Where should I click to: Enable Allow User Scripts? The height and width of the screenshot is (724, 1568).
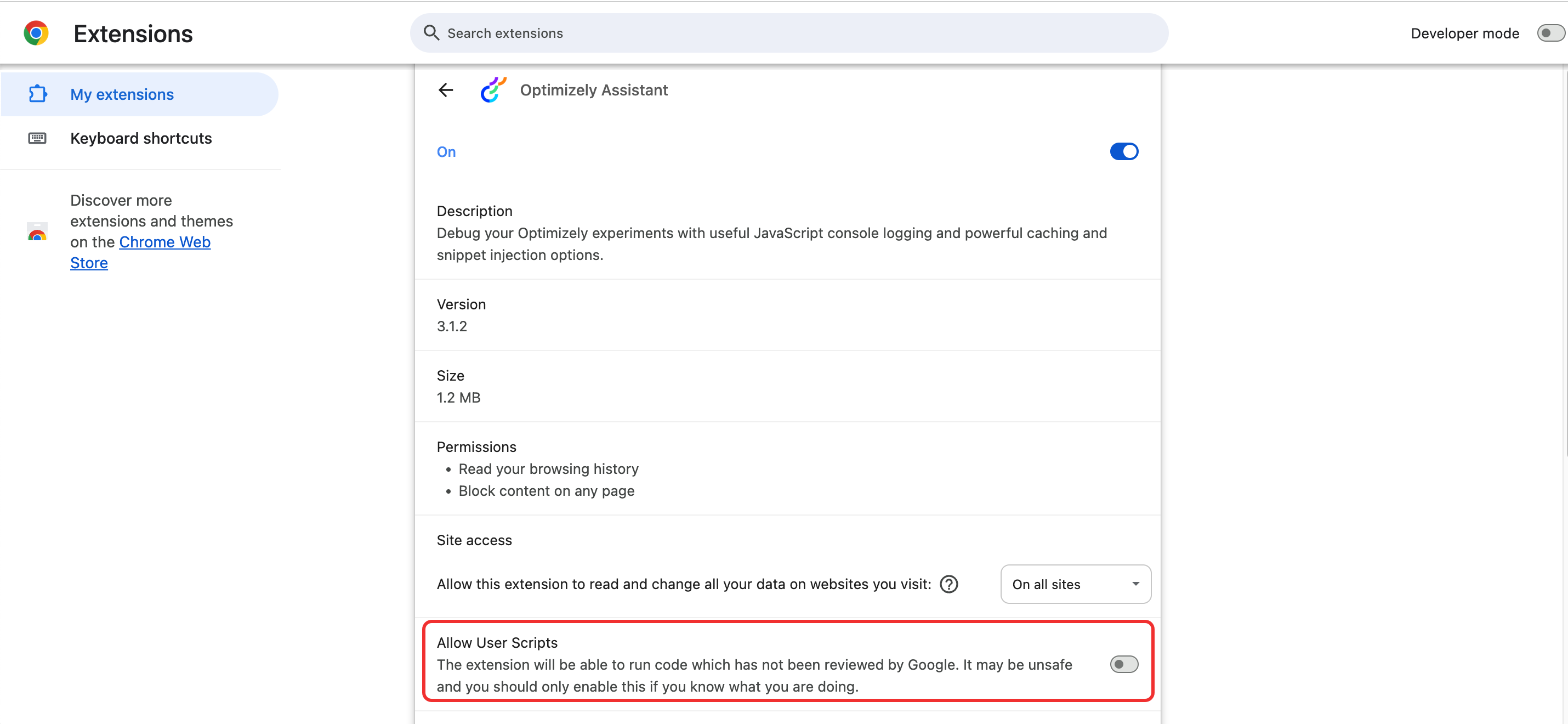[1124, 664]
